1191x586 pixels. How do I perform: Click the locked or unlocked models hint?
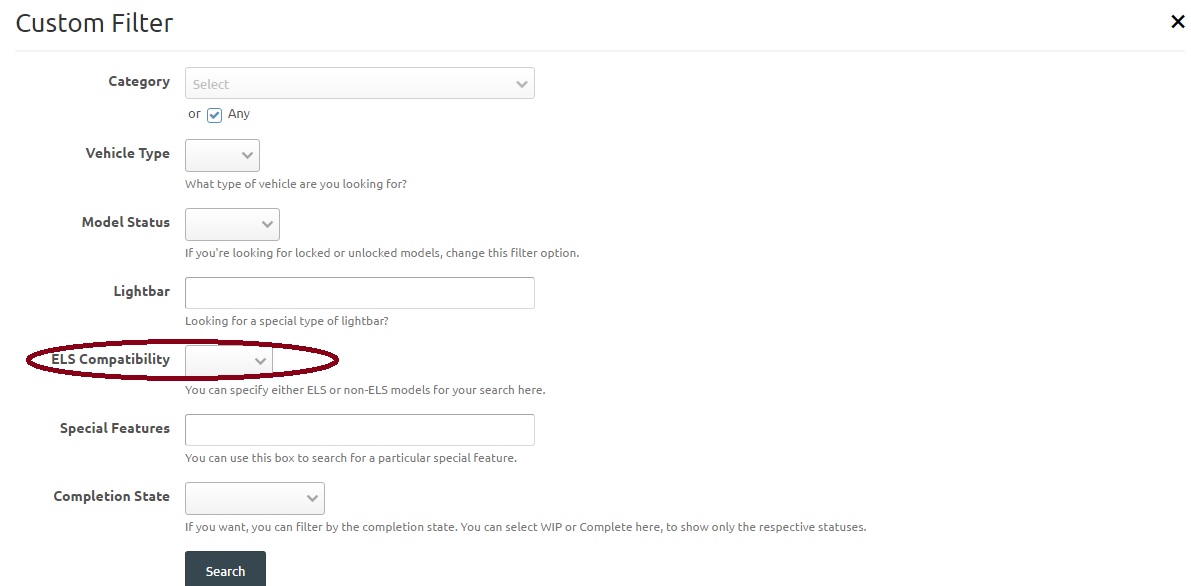click(382, 253)
